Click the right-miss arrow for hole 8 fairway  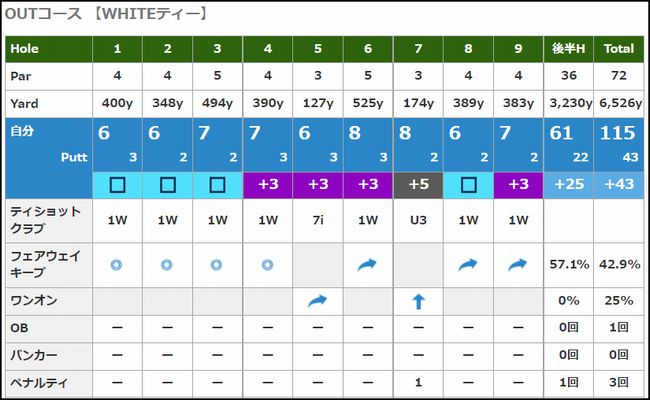[468, 264]
